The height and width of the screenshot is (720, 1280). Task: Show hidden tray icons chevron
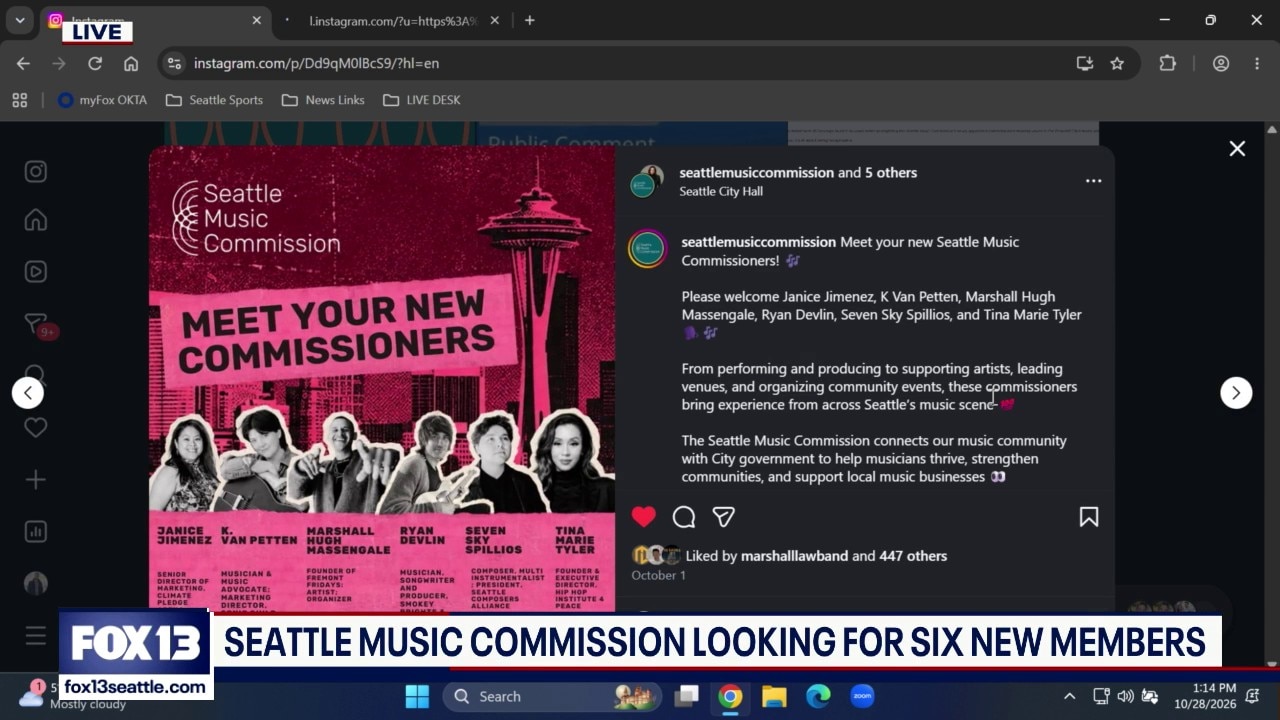pos(1069,696)
